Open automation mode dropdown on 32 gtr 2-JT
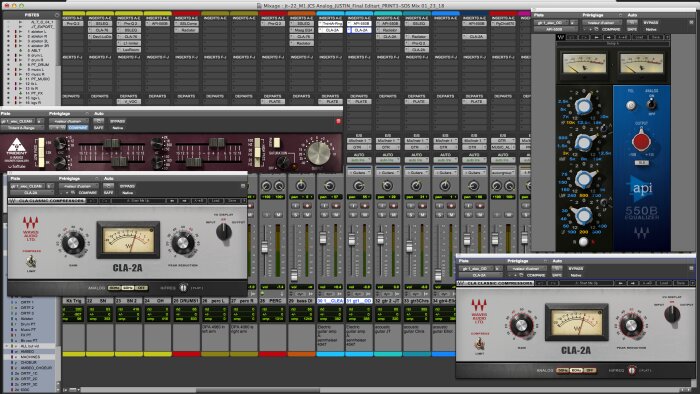The height and width of the screenshot is (394, 700). pos(387,160)
